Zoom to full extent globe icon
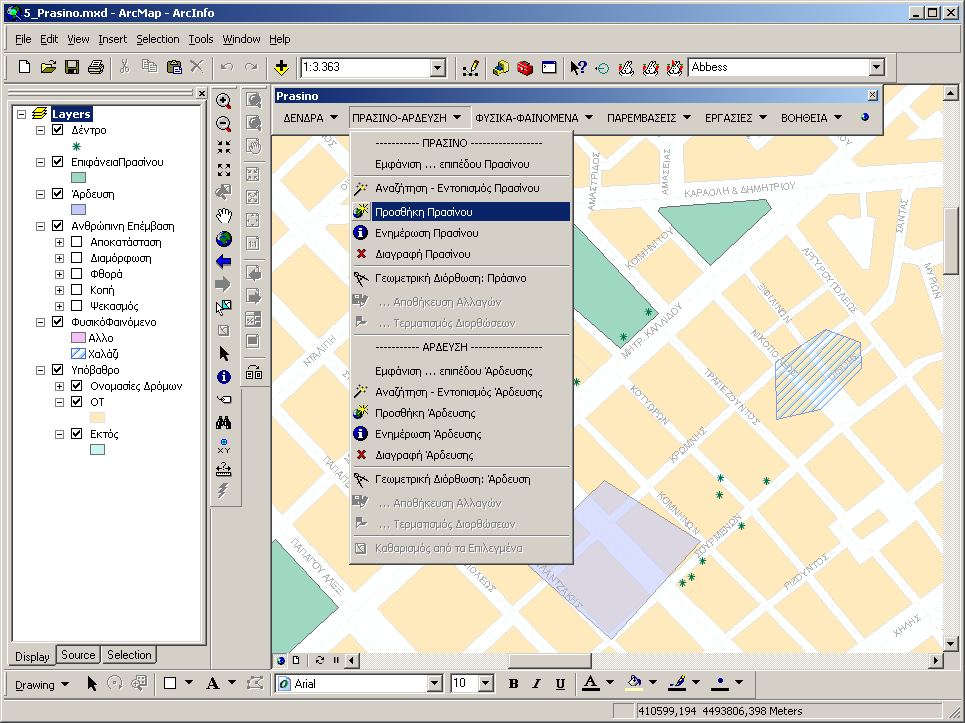 [x=224, y=239]
